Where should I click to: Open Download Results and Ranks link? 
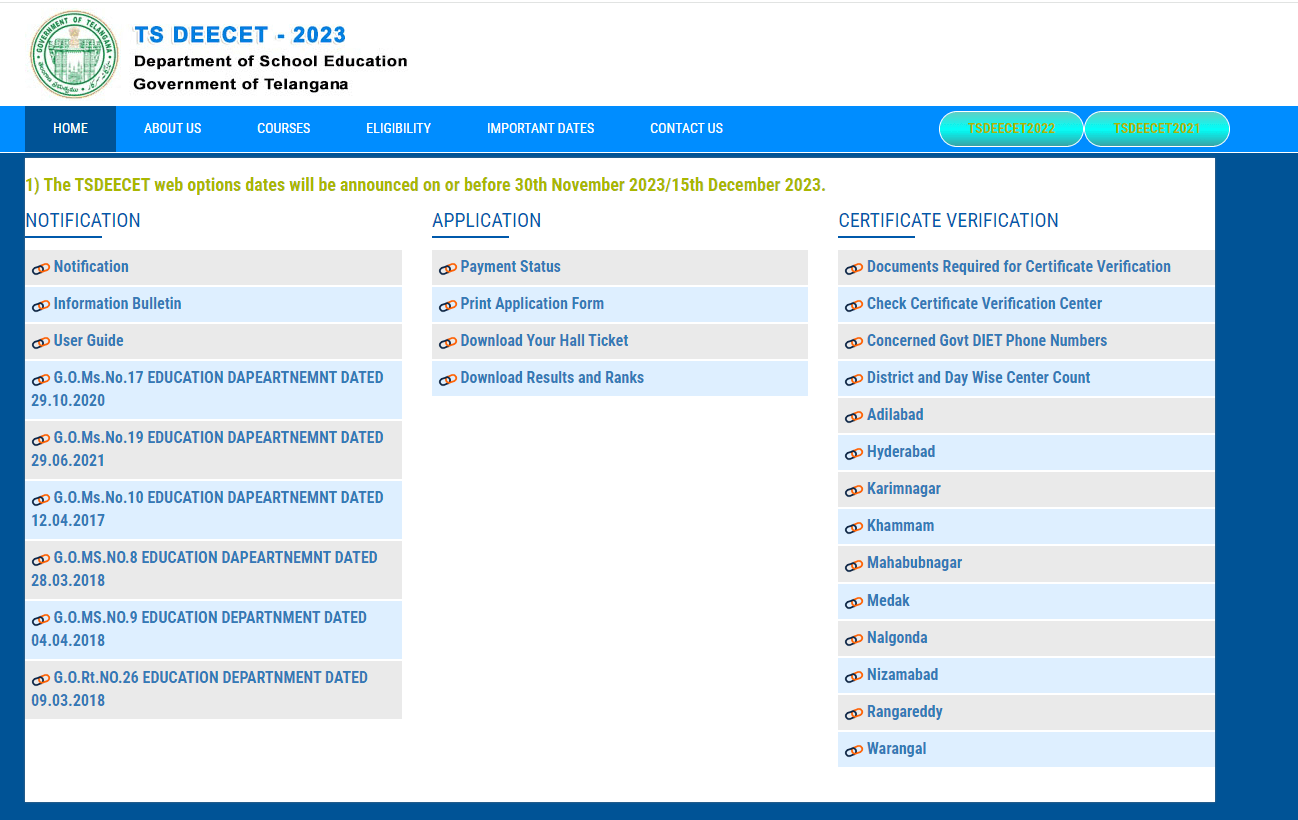552,378
